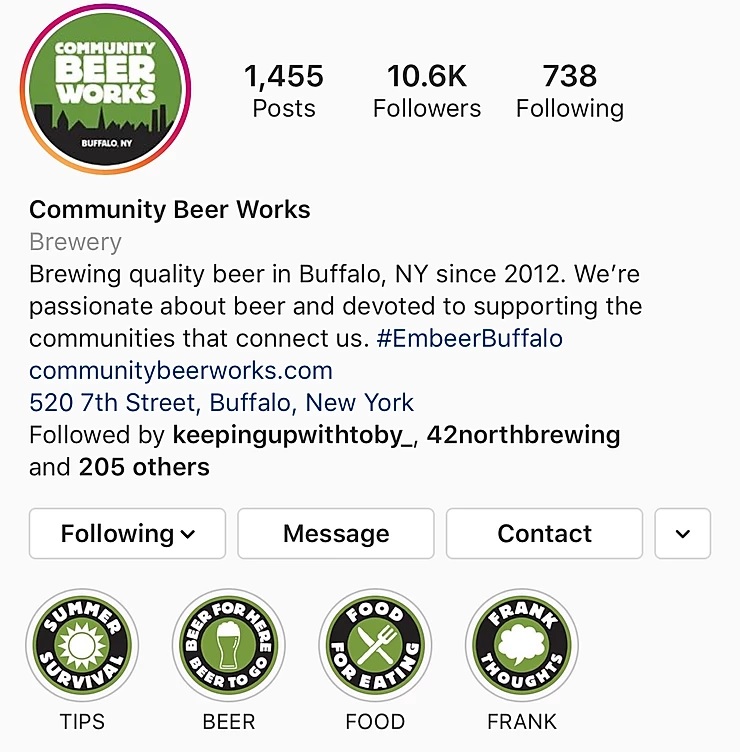
Task: Open the 738 Following list
Action: [x=570, y=91]
